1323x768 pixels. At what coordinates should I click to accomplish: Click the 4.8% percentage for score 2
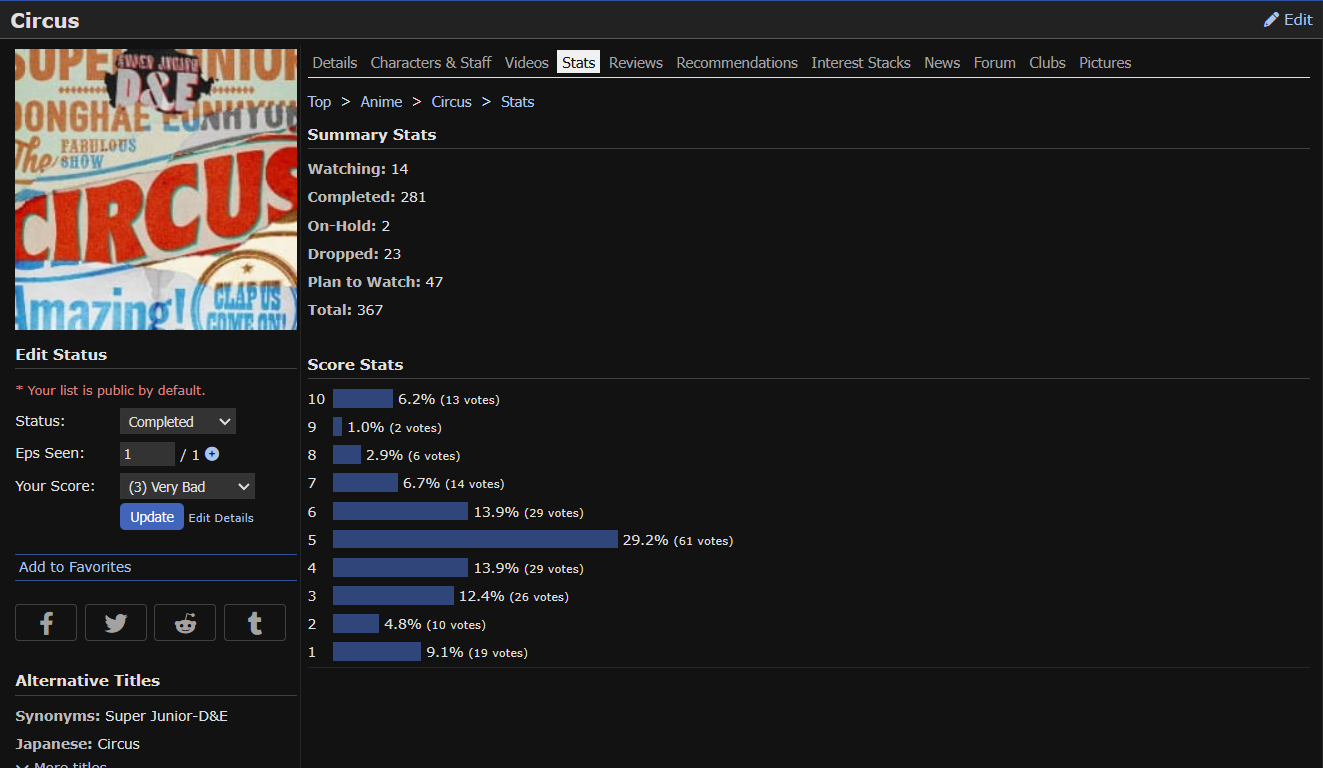click(x=402, y=624)
